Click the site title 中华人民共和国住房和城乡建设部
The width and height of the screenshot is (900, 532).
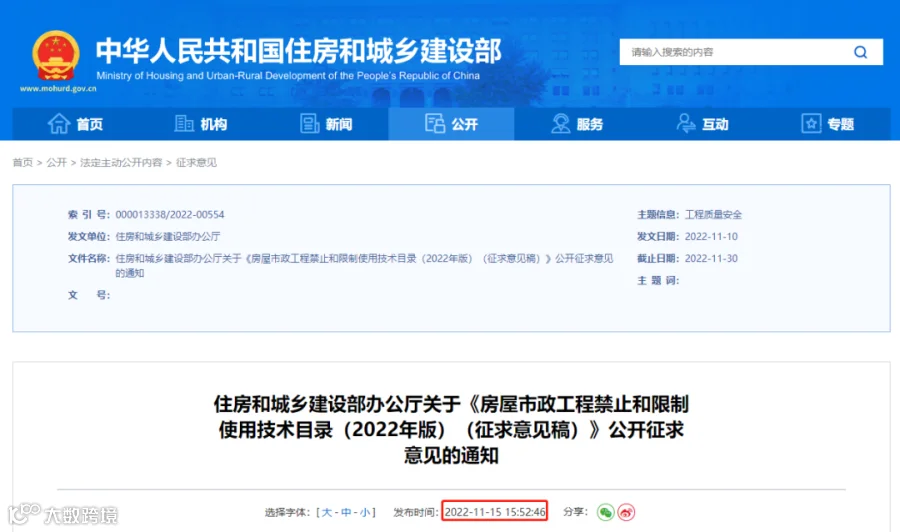click(x=298, y=51)
